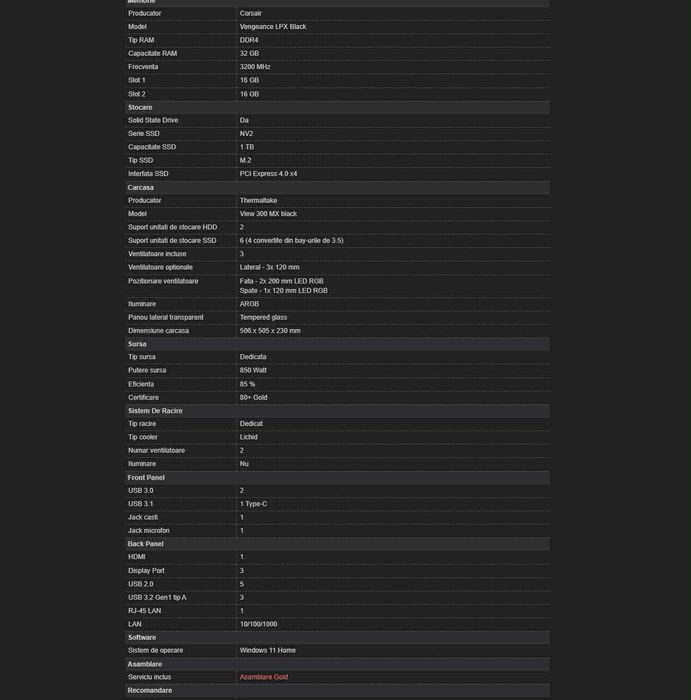This screenshot has height=700, width=691.
Task: Select the Thermaltake producer value
Action: click(x=256, y=200)
